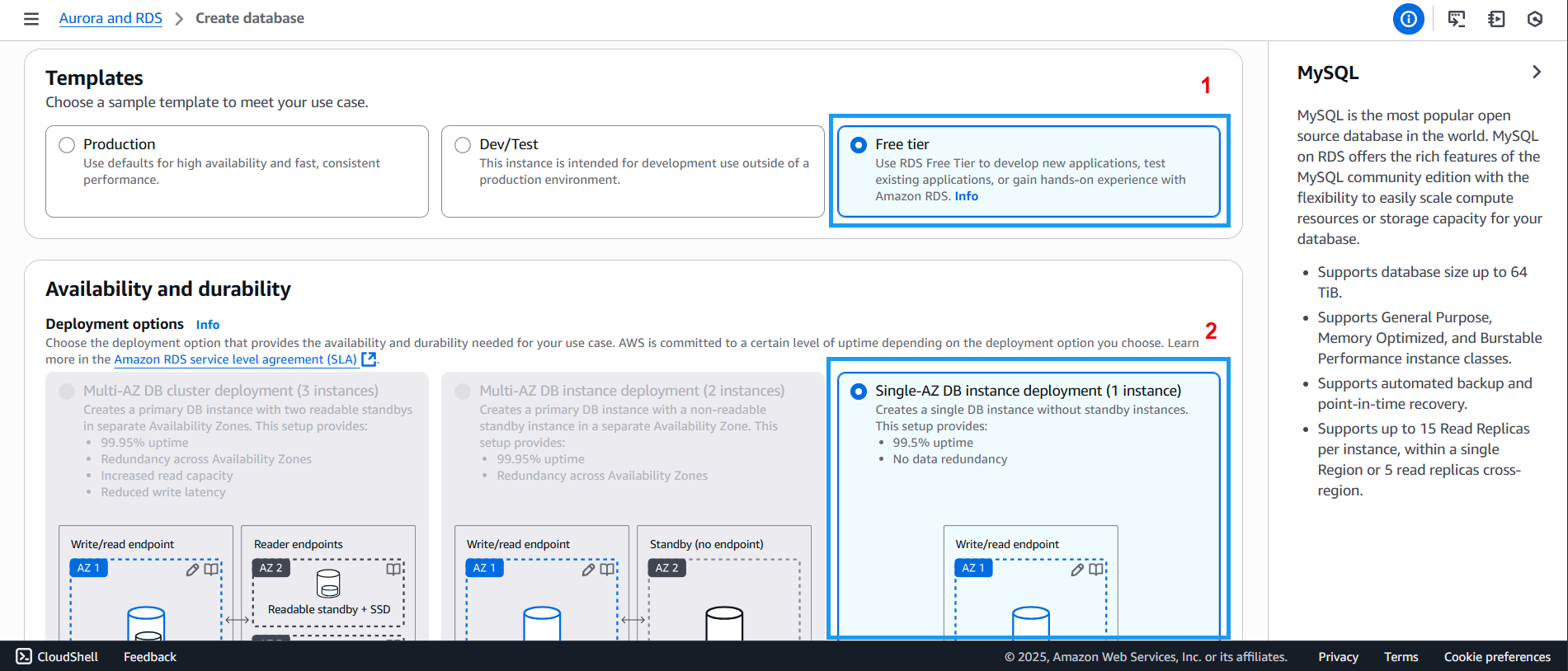Click 'Supports database size up to 64 TiB' bullet
The width and height of the screenshot is (1568, 671).
[1423, 282]
